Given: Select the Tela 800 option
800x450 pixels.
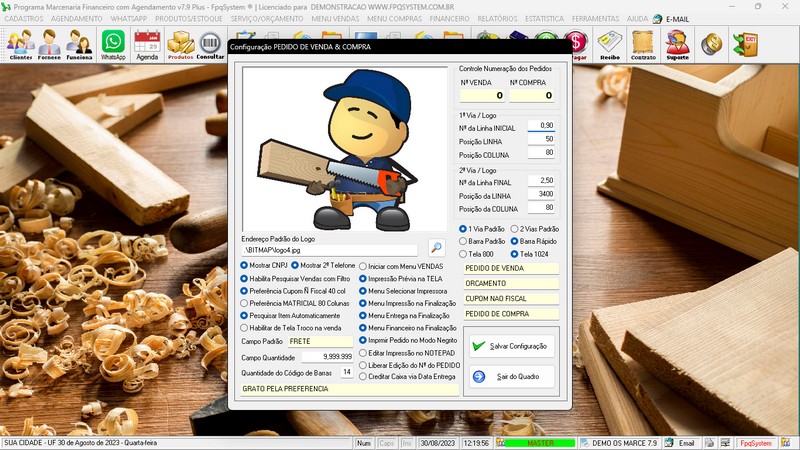Looking at the screenshot, I should (x=476, y=254).
